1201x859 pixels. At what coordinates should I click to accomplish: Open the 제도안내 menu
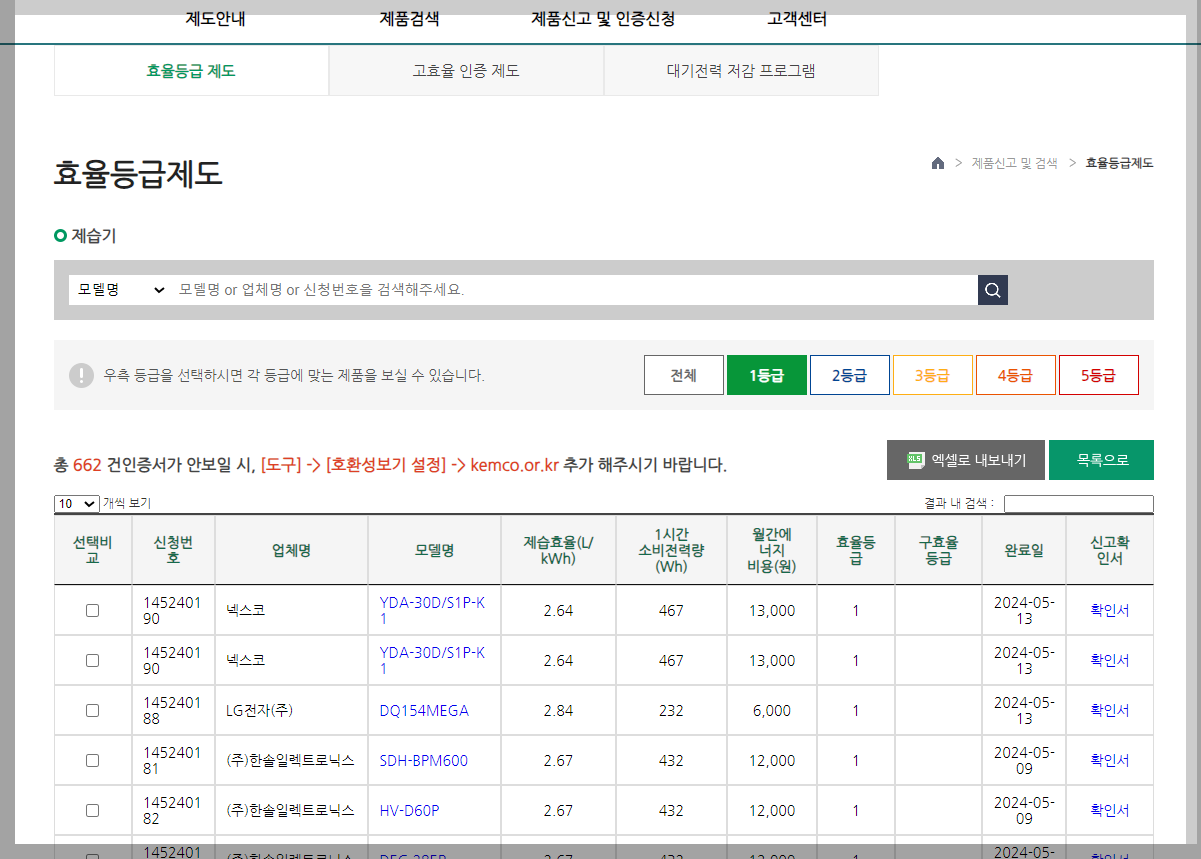[215, 19]
